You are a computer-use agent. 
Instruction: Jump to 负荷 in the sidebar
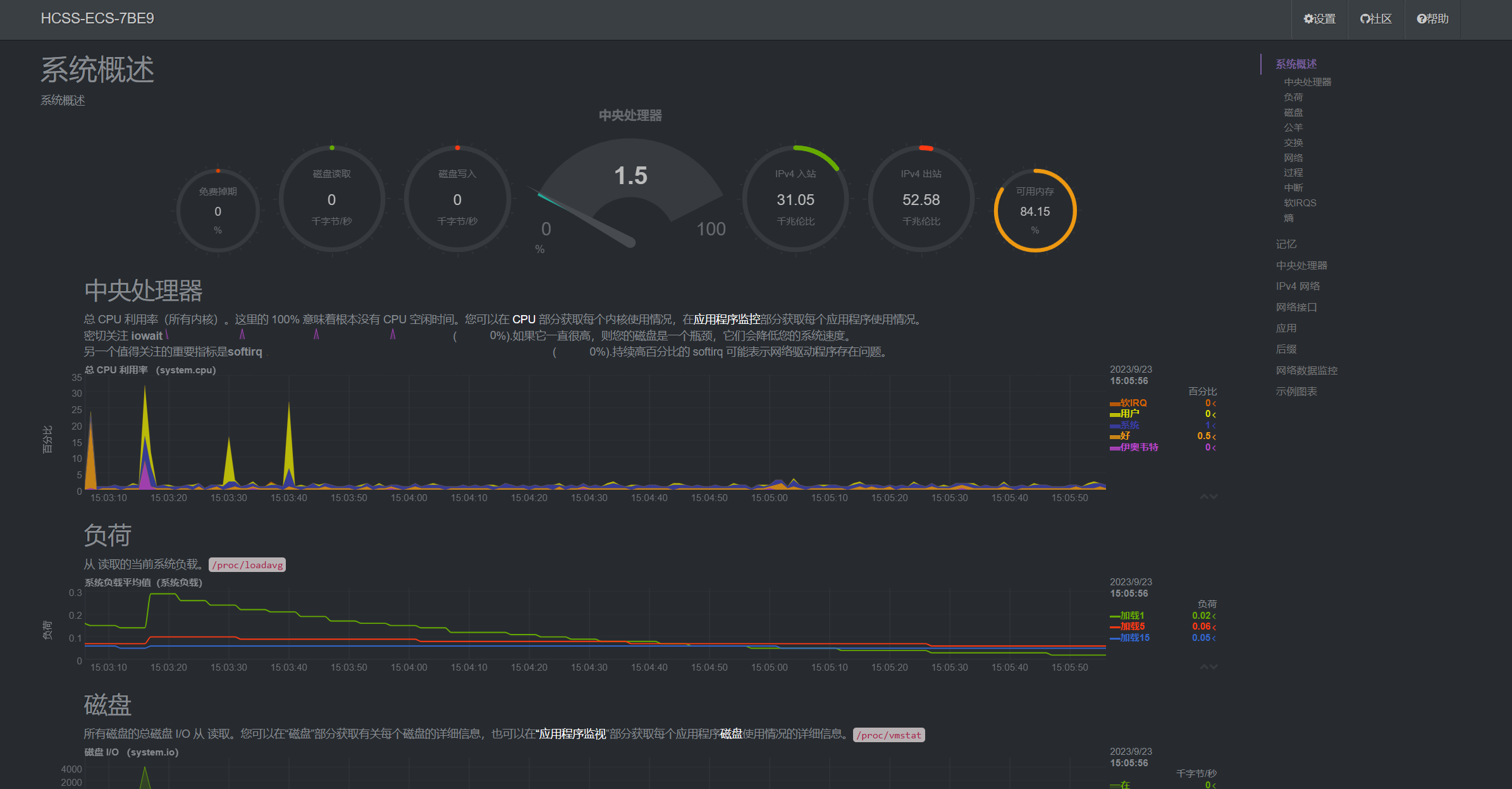(1293, 97)
